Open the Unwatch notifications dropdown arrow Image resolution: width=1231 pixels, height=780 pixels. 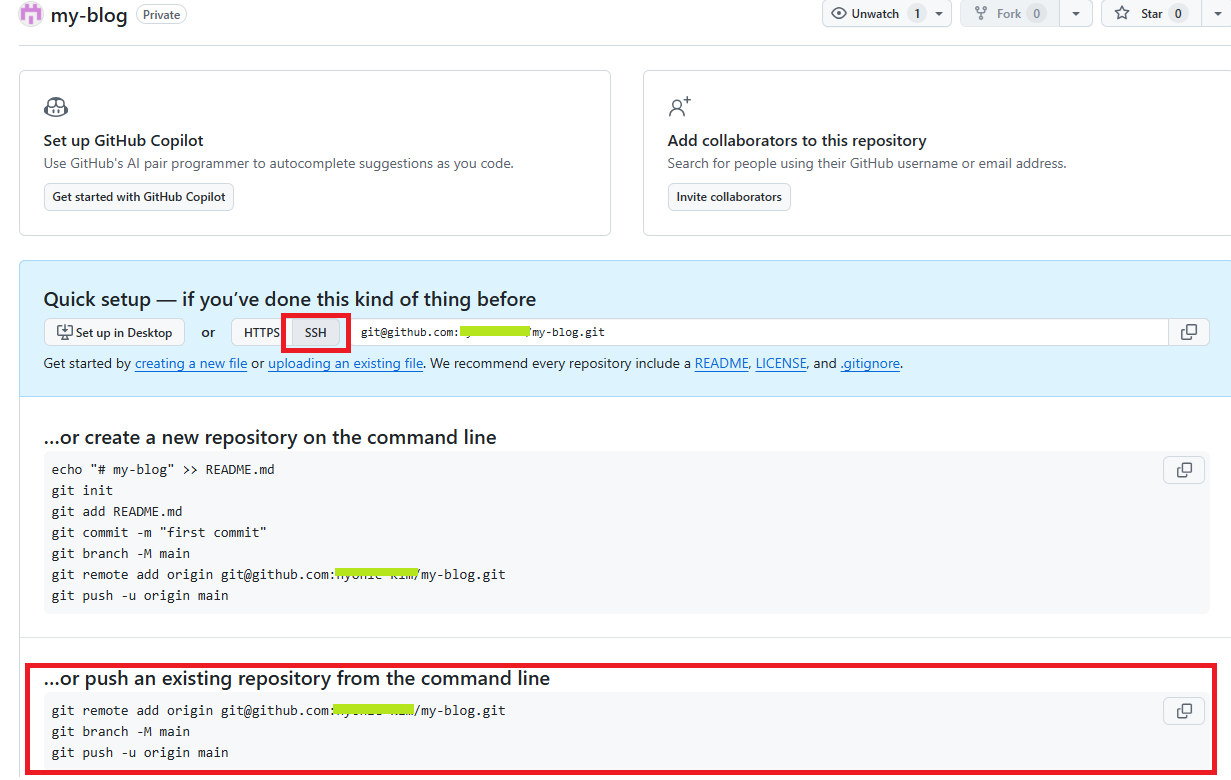pyautogui.click(x=939, y=14)
